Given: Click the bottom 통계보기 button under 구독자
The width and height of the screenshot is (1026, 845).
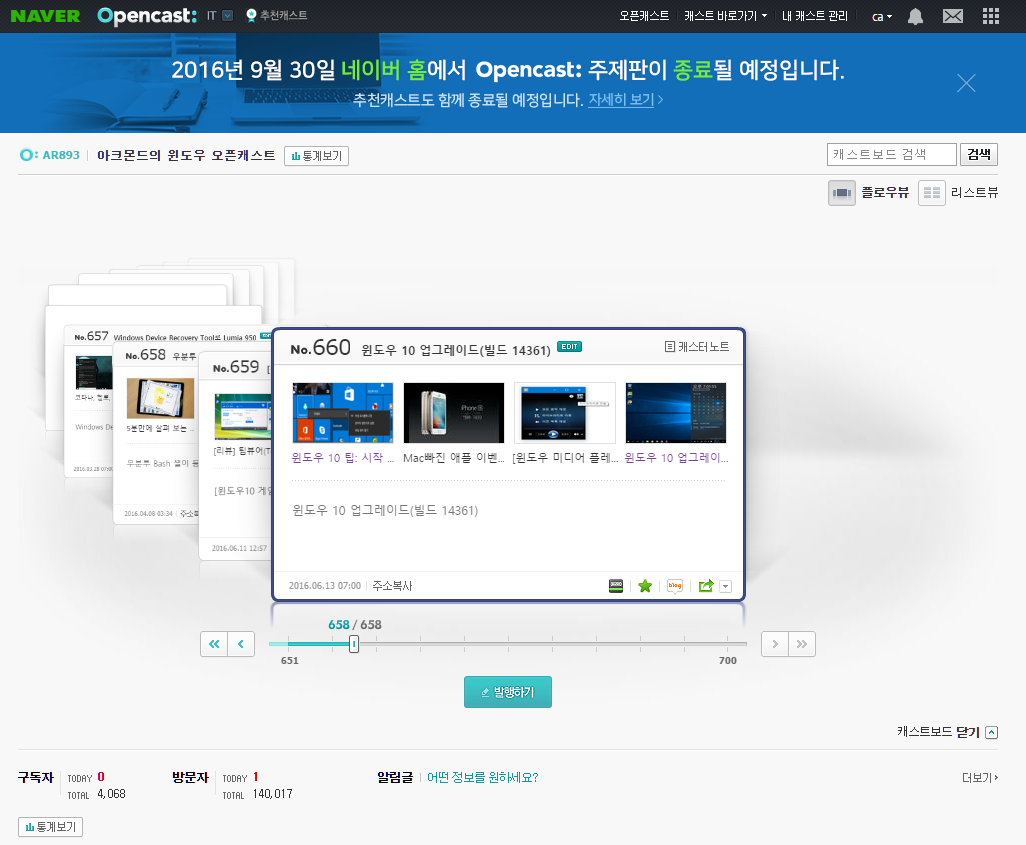Looking at the screenshot, I should (50, 827).
